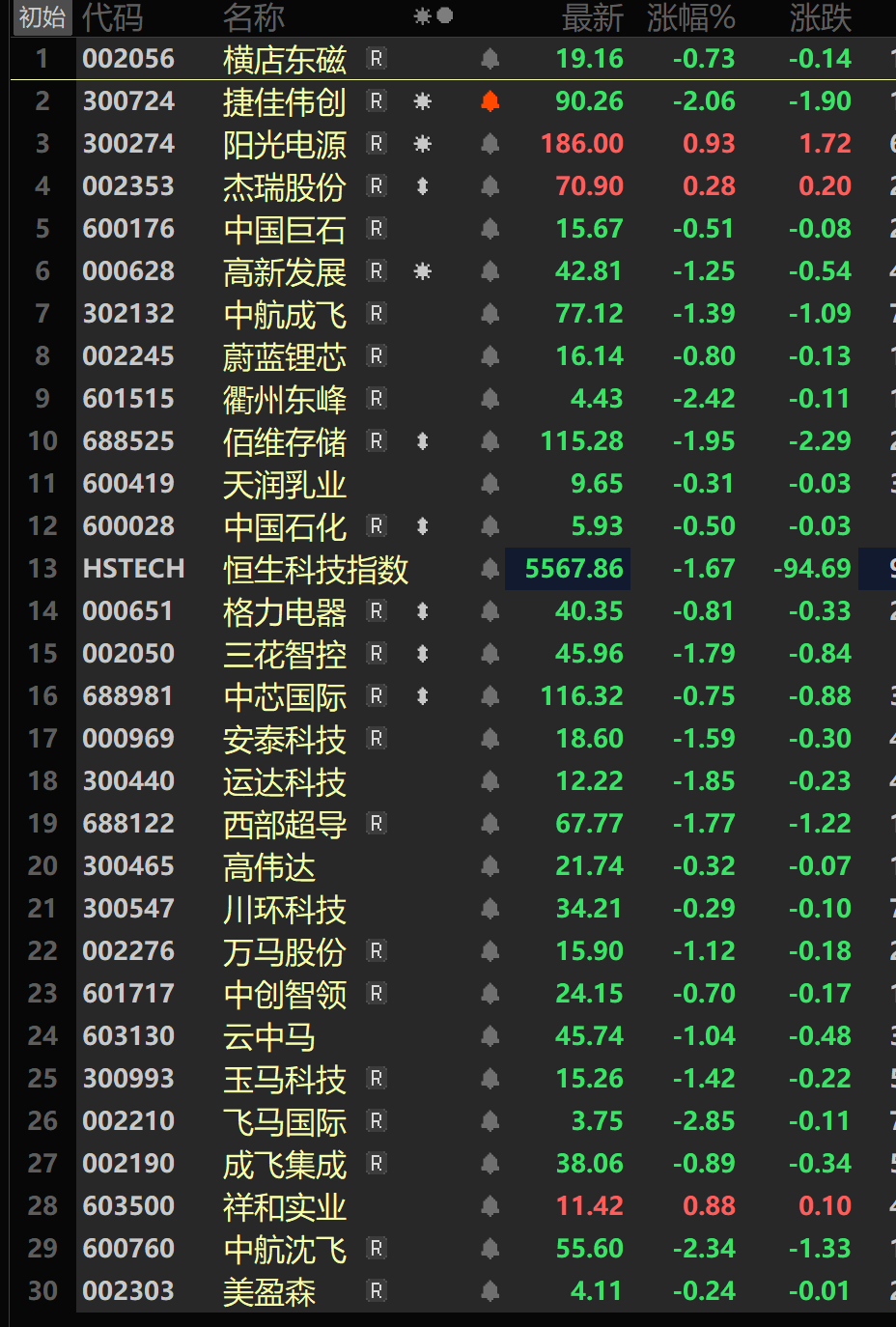
Task: Click price 55.60 of 中航沈飞
Action: pos(589,1249)
